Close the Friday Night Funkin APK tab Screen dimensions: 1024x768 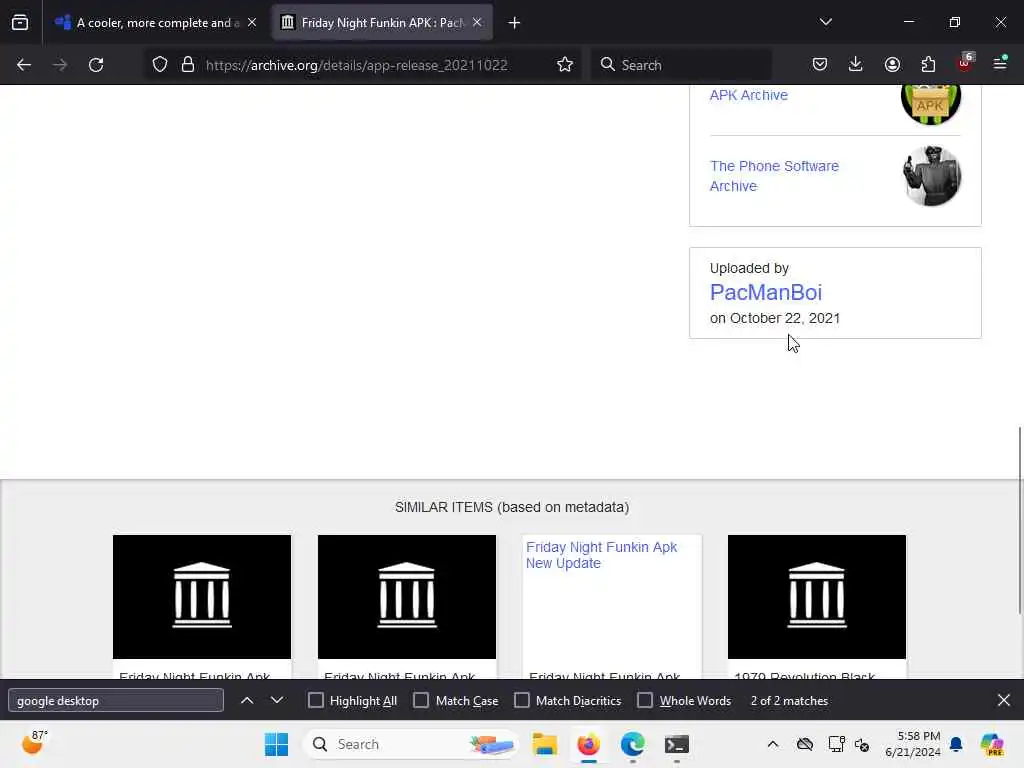[x=477, y=23]
